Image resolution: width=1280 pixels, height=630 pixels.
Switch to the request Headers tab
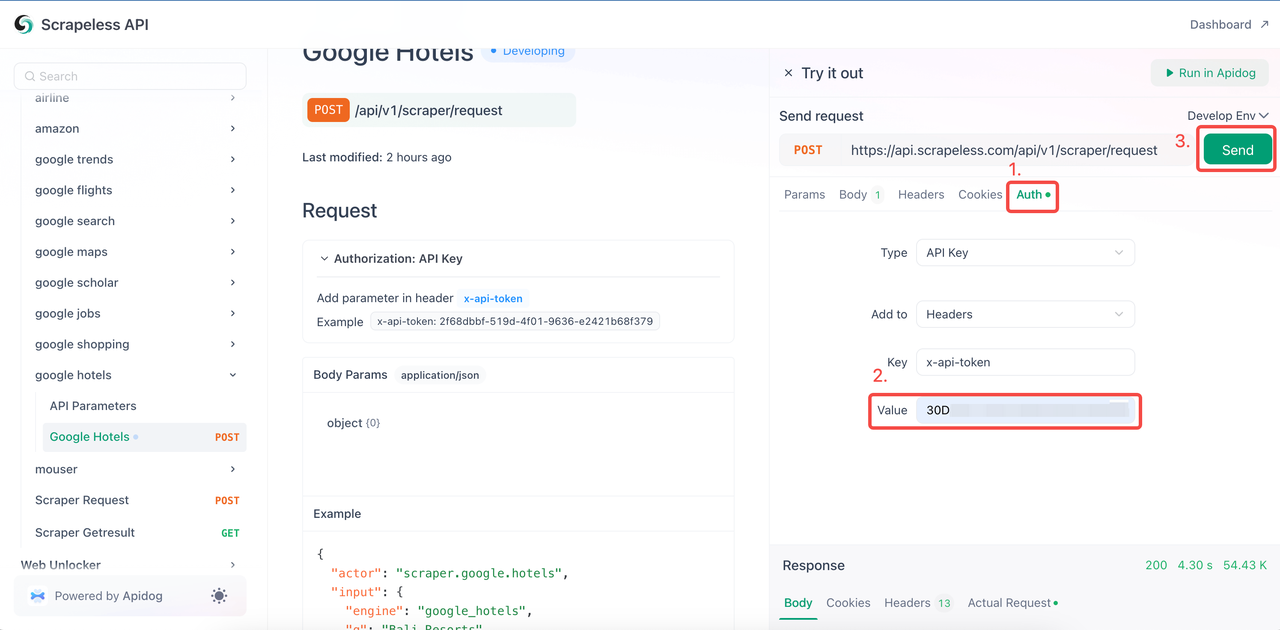[x=921, y=194]
